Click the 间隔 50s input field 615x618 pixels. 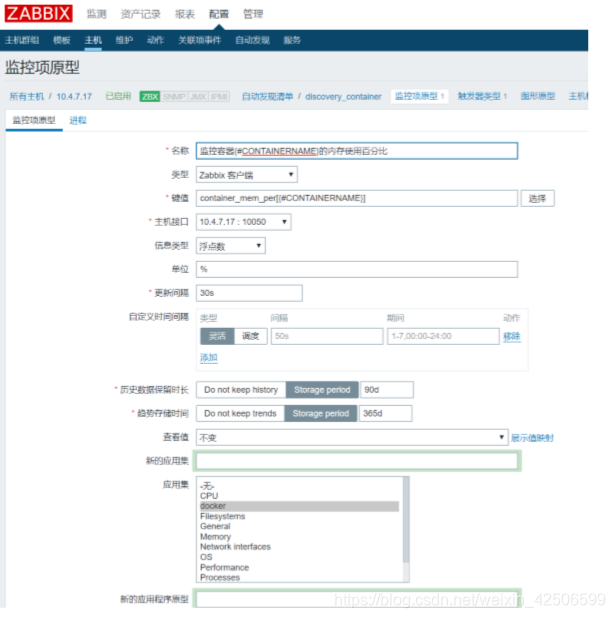(327, 336)
